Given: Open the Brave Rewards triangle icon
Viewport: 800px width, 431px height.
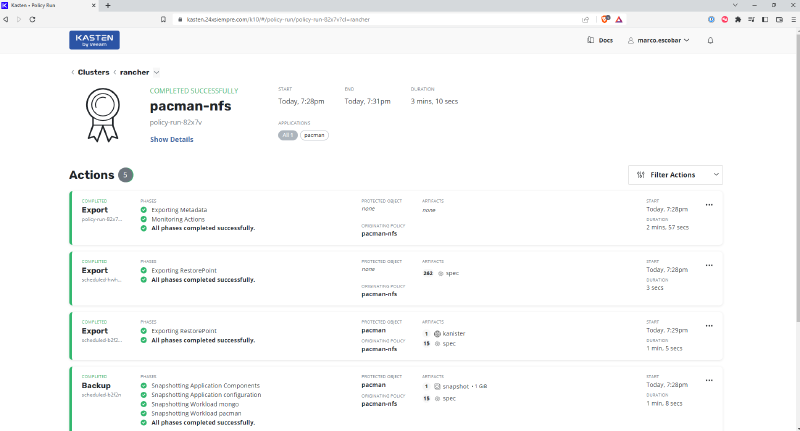Looking at the screenshot, I should point(619,19).
